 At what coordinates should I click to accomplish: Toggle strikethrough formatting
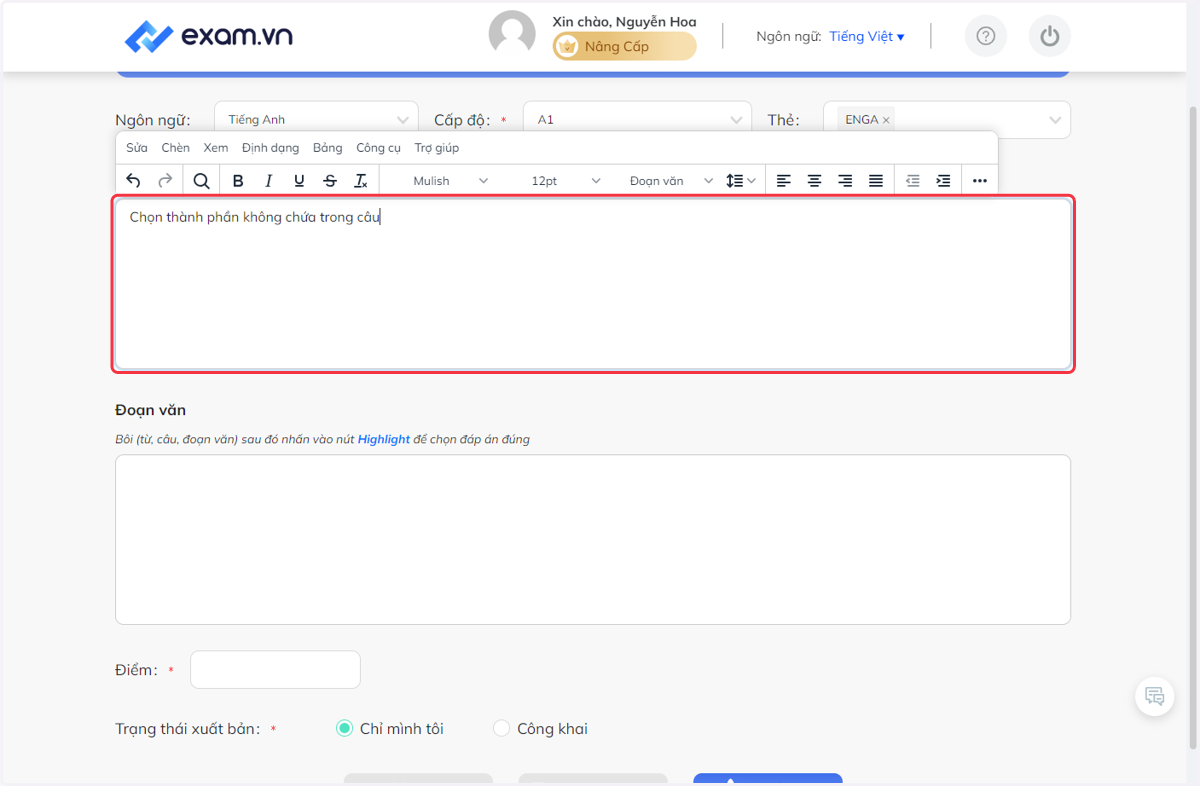coord(330,181)
